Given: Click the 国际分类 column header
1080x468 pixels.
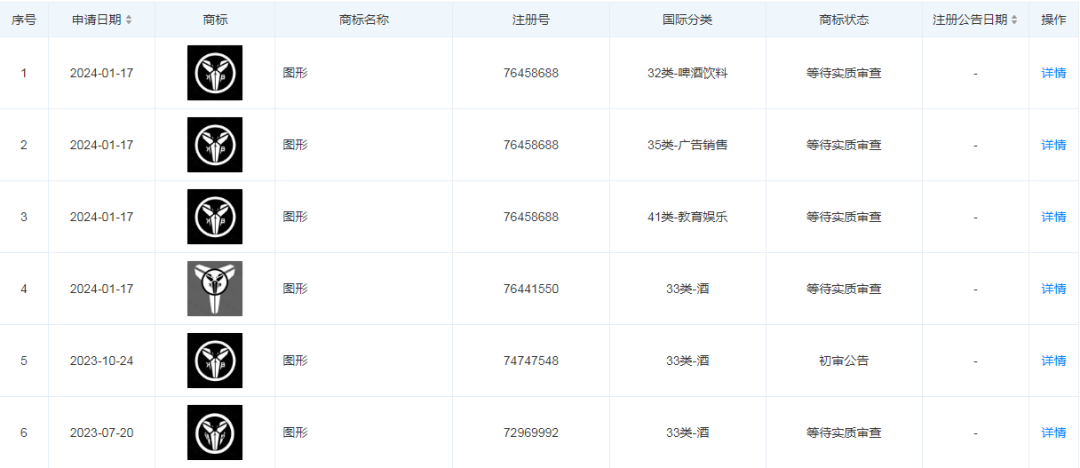Looking at the screenshot, I should [x=687, y=20].
